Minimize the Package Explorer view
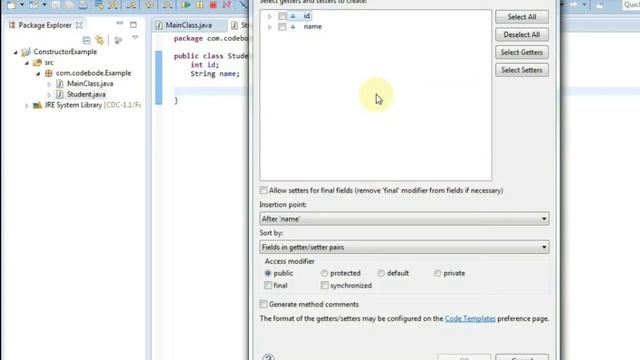Image resolution: width=640 pixels, height=360 pixels. (x=120, y=24)
